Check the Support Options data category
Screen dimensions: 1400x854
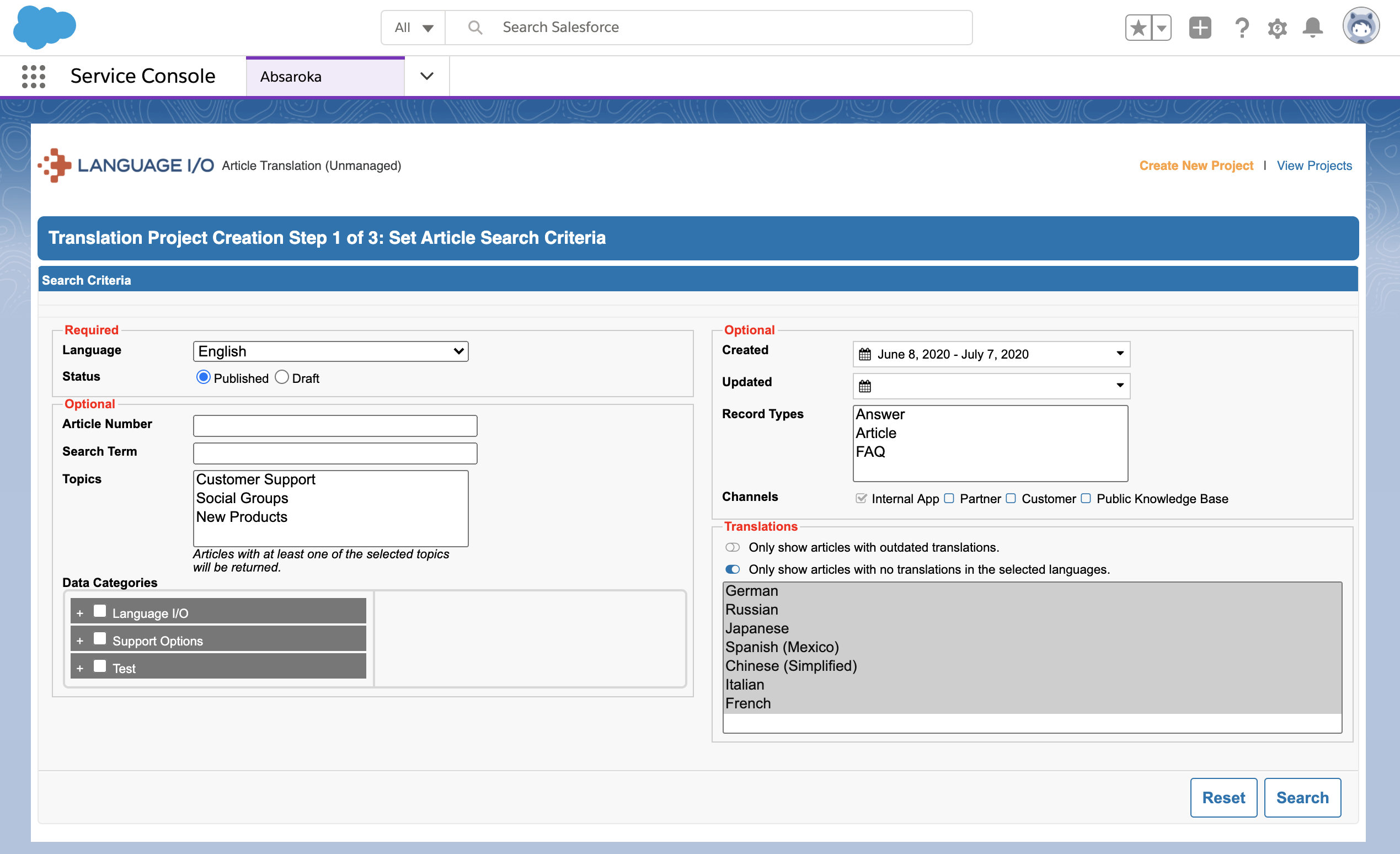click(100, 639)
